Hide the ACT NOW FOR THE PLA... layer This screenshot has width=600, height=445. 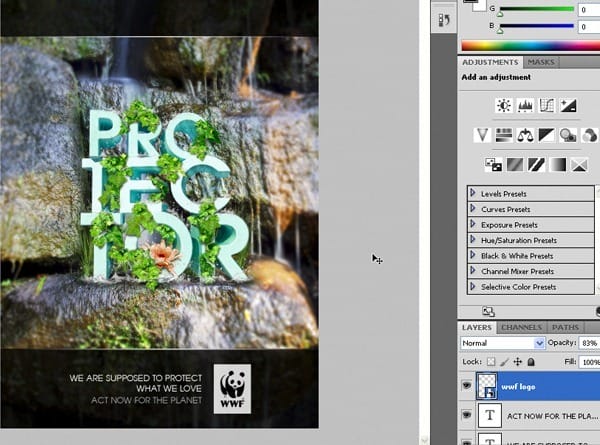(466, 414)
